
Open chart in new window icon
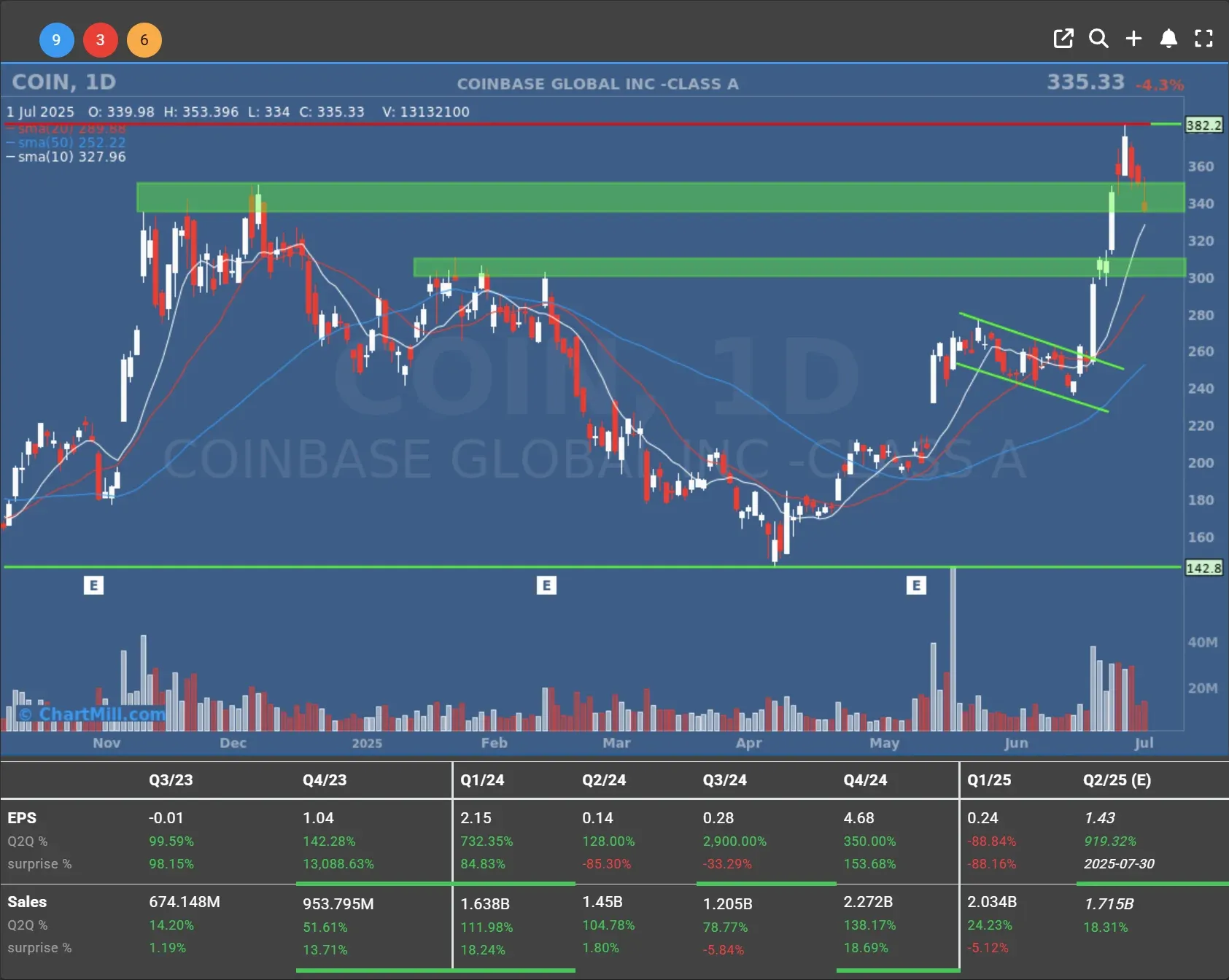pyautogui.click(x=1063, y=39)
